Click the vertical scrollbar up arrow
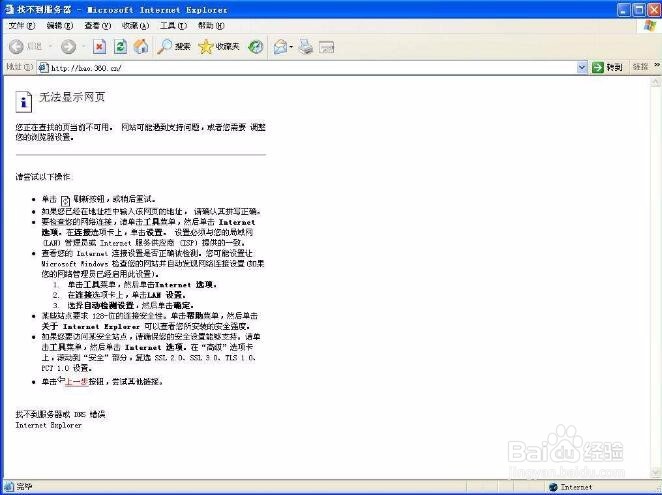This screenshot has height=495, width=662. (656, 82)
